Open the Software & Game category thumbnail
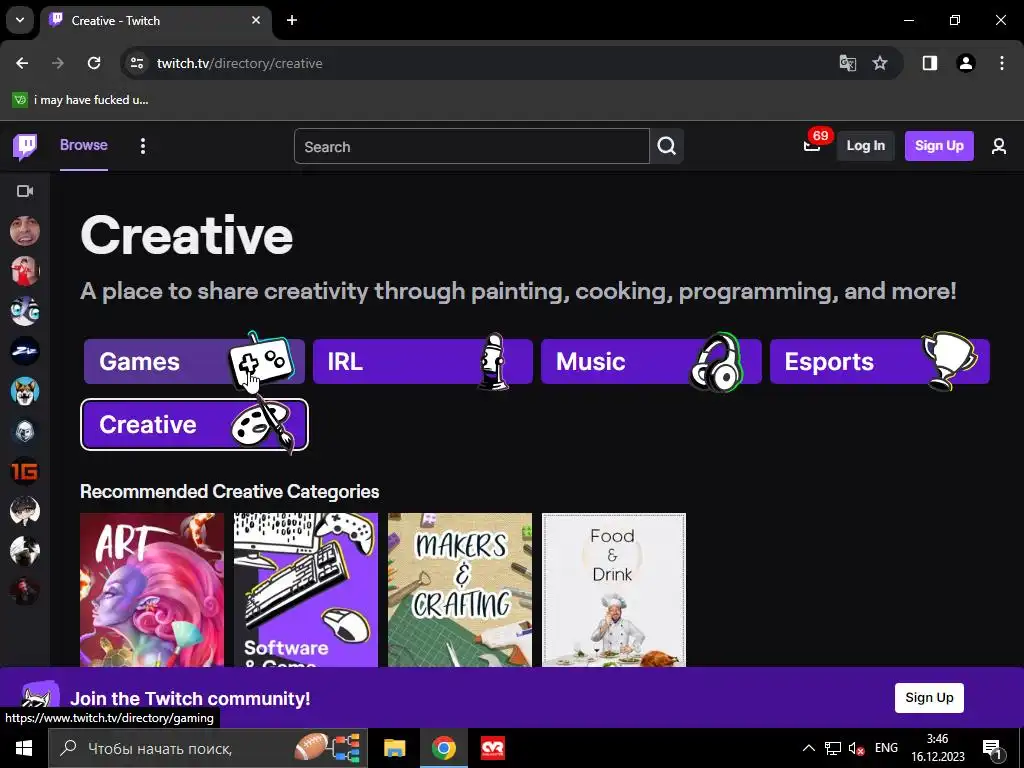Screen dimensions: 1024x768 [306, 590]
